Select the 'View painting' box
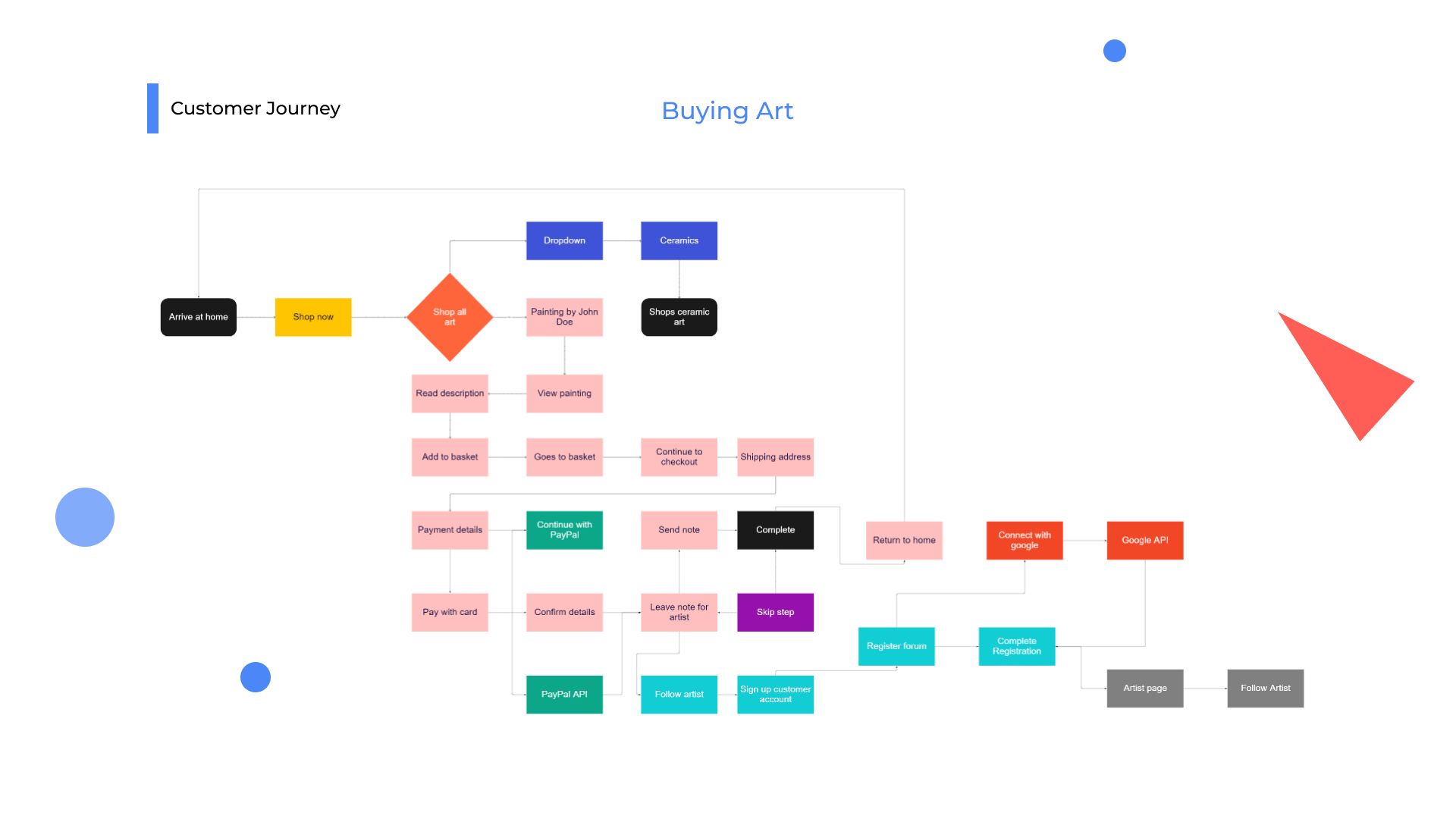The image size is (1456, 819). coord(564,394)
